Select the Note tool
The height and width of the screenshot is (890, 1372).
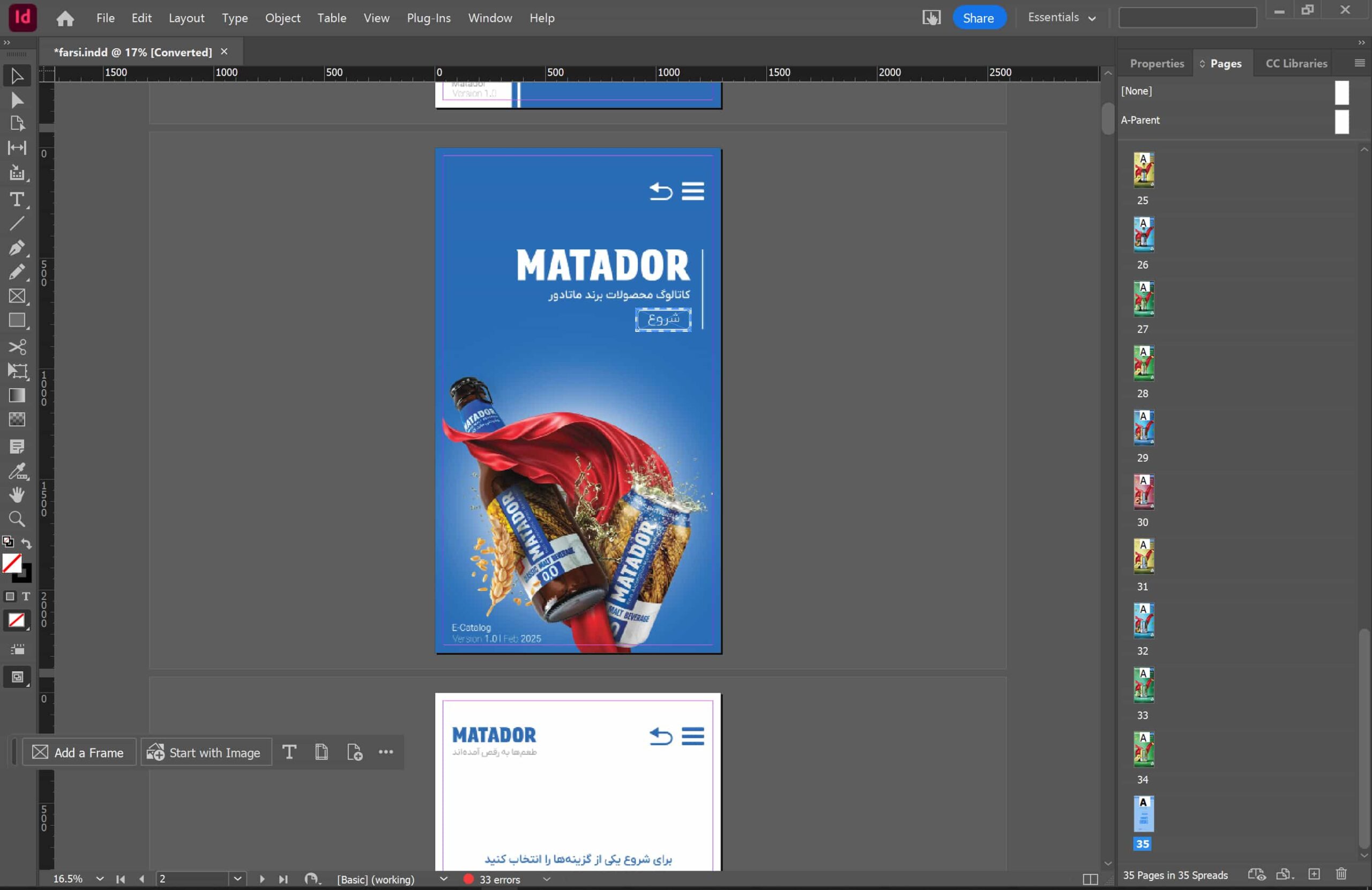17,447
